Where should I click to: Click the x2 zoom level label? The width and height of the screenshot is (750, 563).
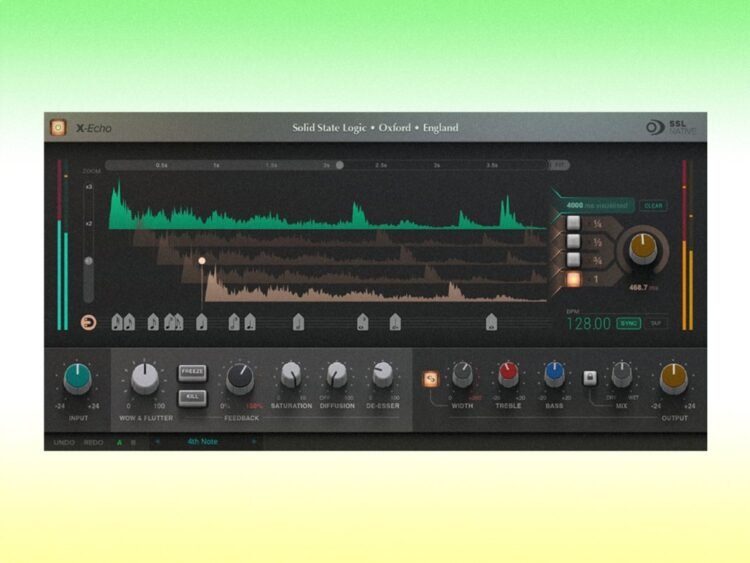(88, 224)
